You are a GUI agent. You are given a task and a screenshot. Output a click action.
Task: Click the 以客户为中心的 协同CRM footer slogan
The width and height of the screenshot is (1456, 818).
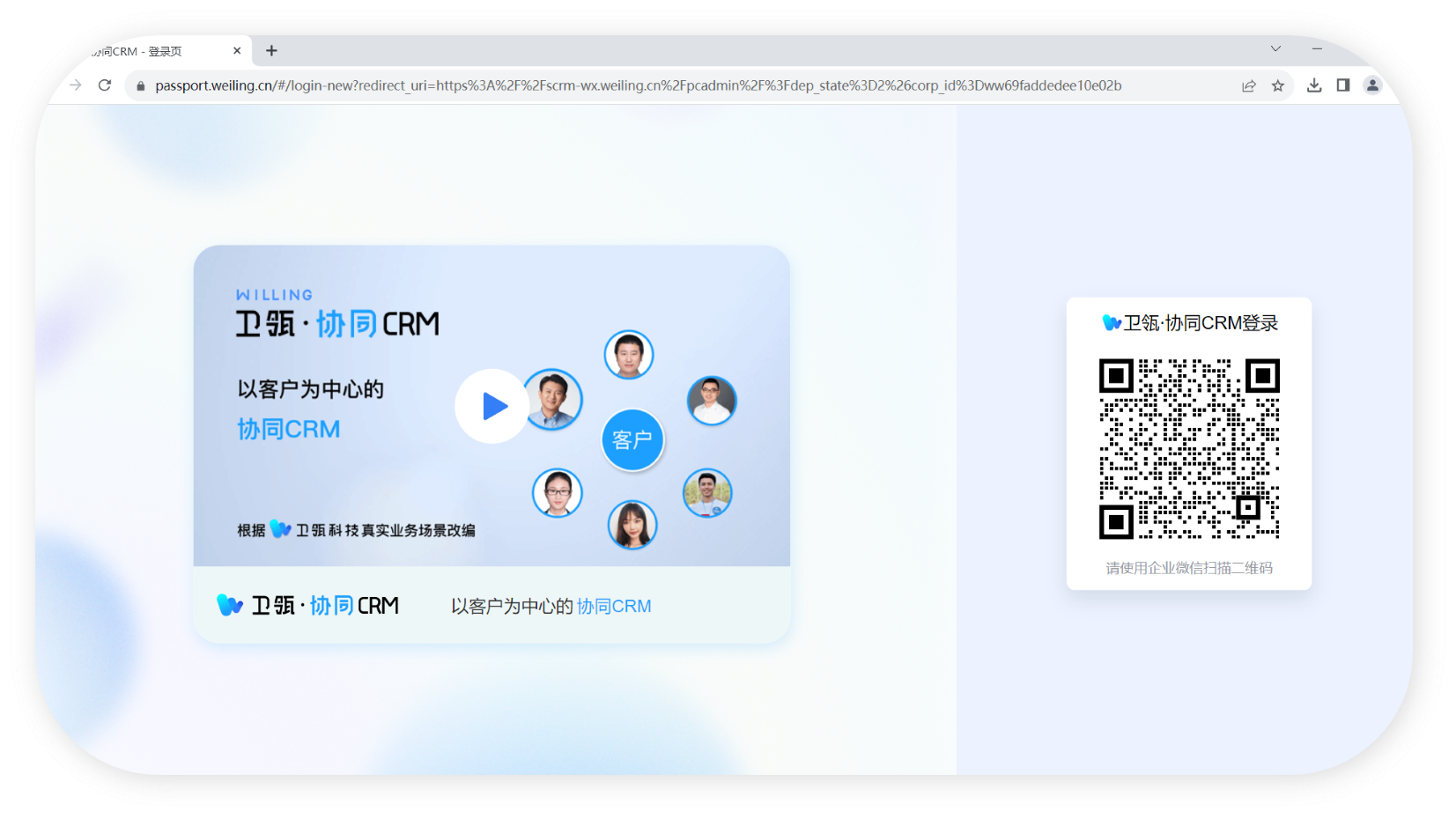[551, 606]
